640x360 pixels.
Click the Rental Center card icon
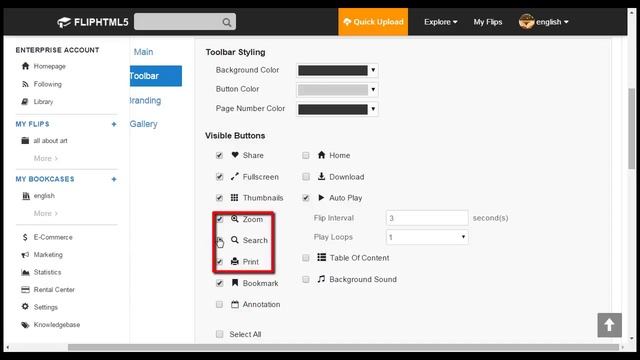click(25, 290)
